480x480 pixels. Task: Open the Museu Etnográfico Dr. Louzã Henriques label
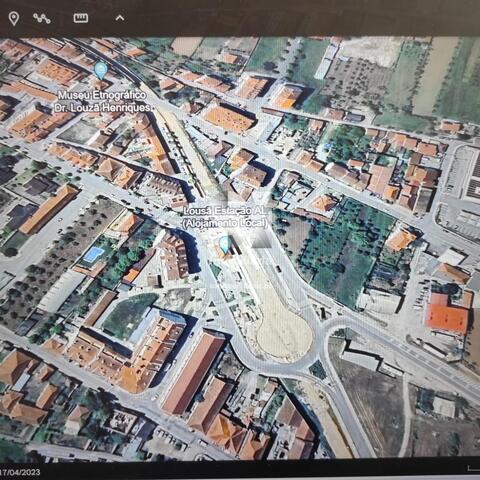[x=103, y=101]
